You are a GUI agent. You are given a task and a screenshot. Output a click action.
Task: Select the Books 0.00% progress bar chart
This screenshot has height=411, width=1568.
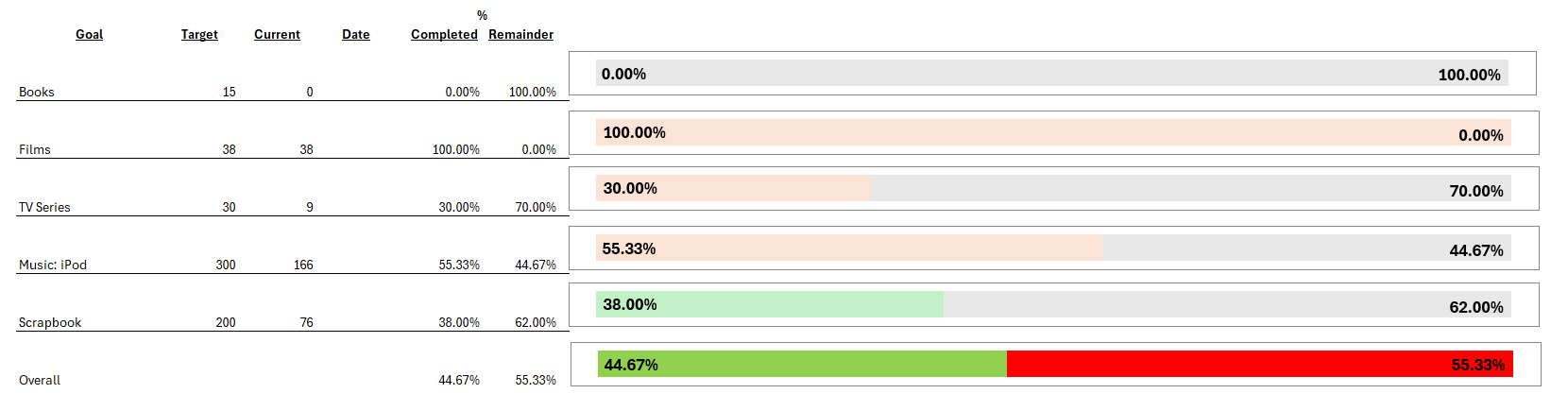point(1051,74)
